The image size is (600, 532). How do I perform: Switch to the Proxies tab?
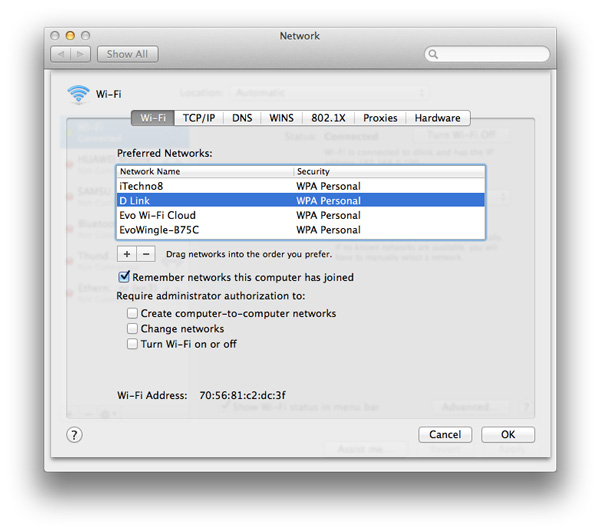[x=380, y=118]
